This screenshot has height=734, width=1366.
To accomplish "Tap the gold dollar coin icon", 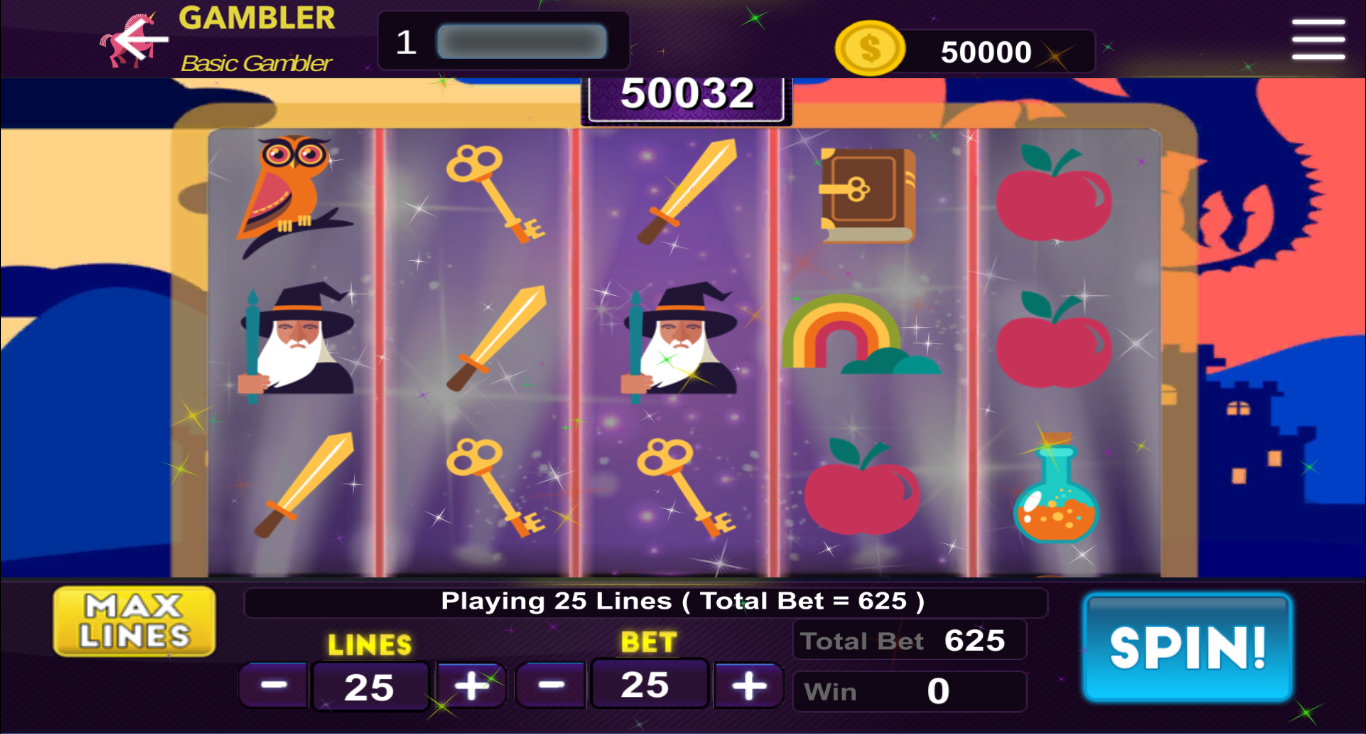I will click(x=869, y=50).
